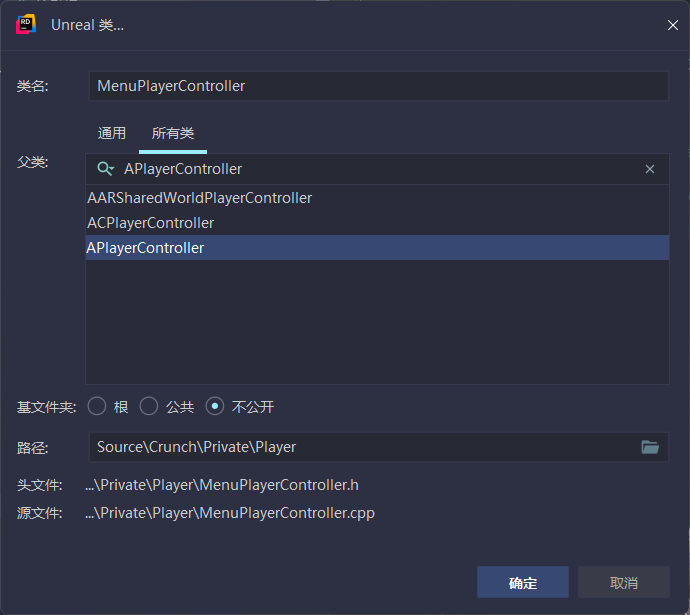690x615 pixels.
Task: Select ACPlayerController in the list
Action: pyautogui.click(x=378, y=223)
